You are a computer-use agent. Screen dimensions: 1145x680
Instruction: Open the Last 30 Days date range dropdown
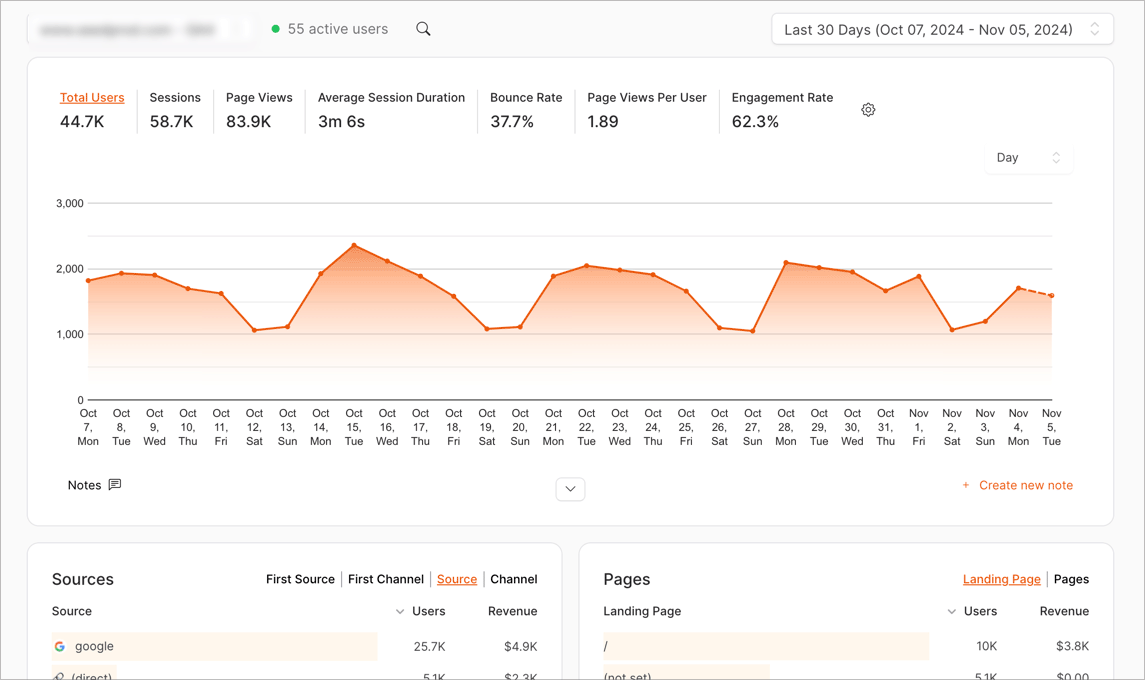click(x=941, y=29)
